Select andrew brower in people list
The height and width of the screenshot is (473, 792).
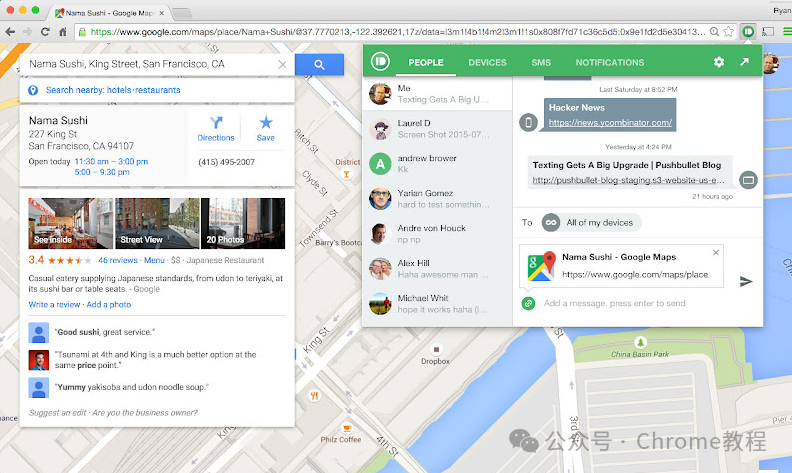[437, 164]
